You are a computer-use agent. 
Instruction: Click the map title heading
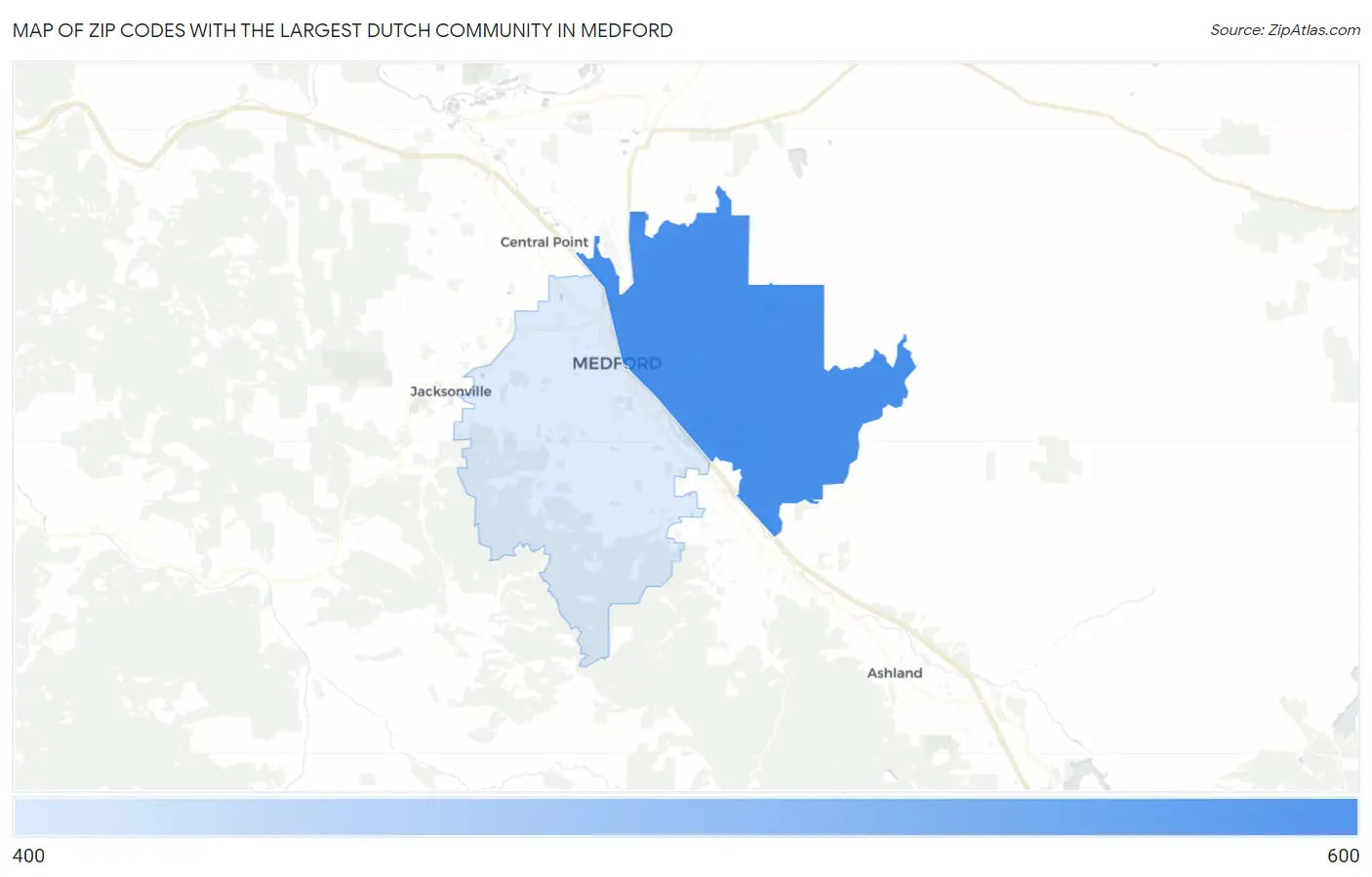(343, 30)
